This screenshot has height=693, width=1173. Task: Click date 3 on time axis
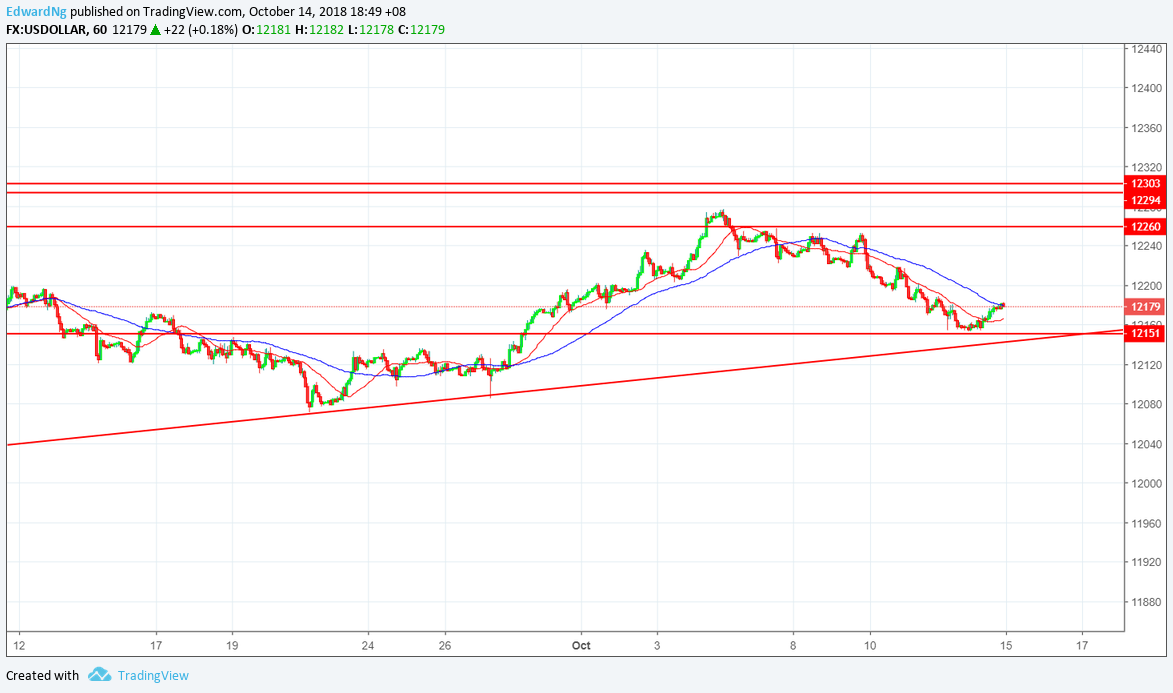coord(657,645)
